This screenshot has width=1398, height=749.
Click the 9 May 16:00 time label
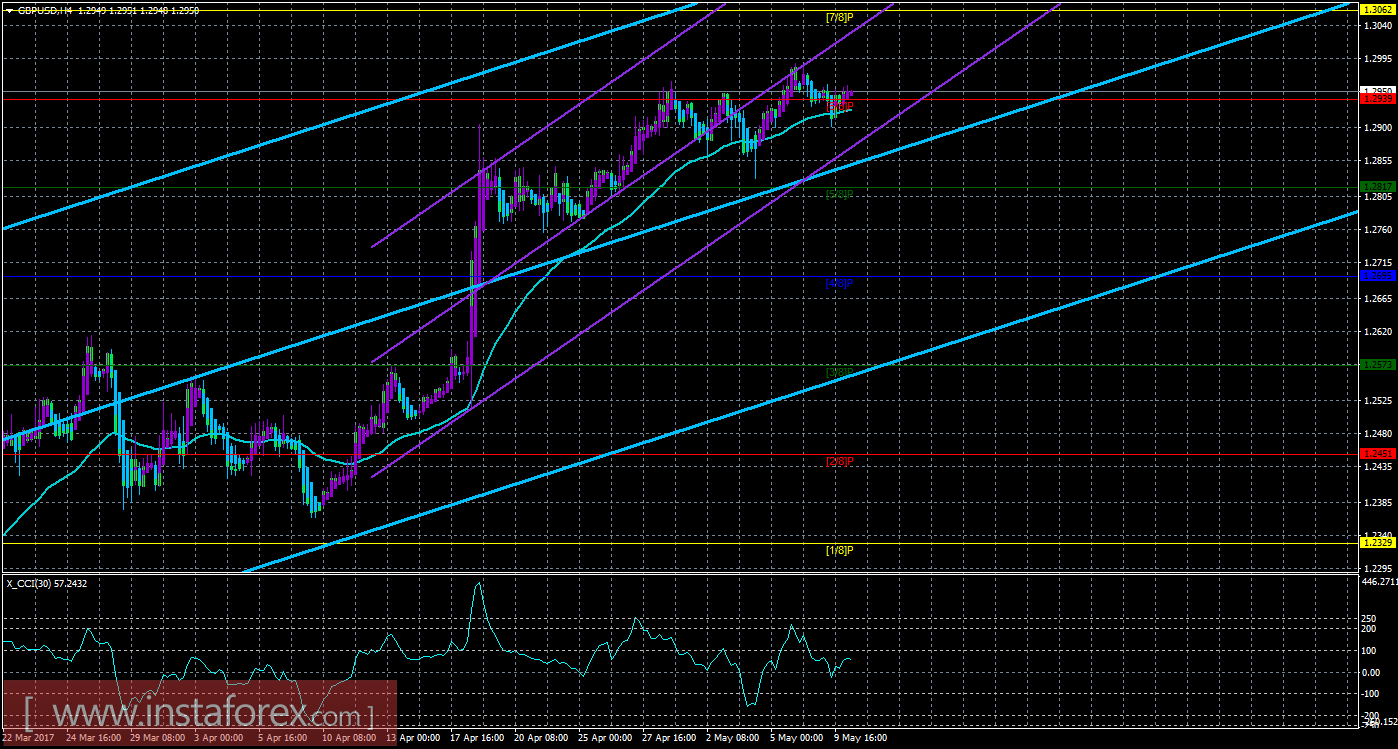(863, 737)
